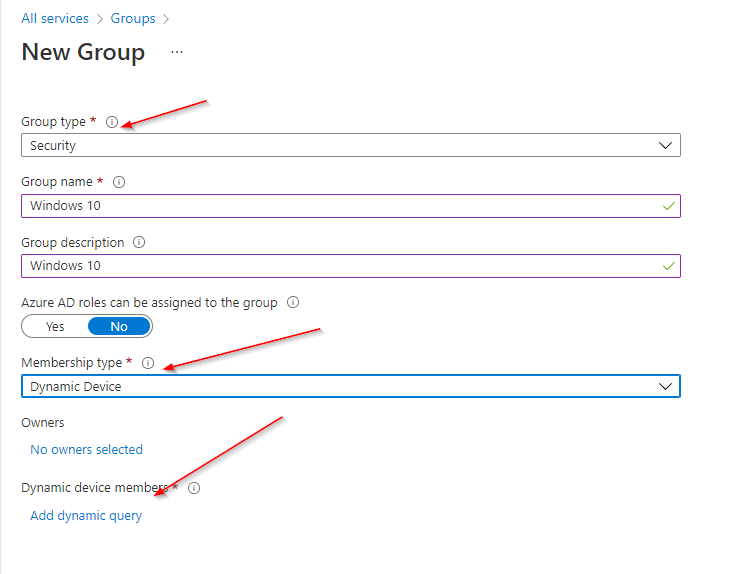This screenshot has height=574, width=733.
Task: Show info for Group description
Action: pyautogui.click(x=139, y=242)
